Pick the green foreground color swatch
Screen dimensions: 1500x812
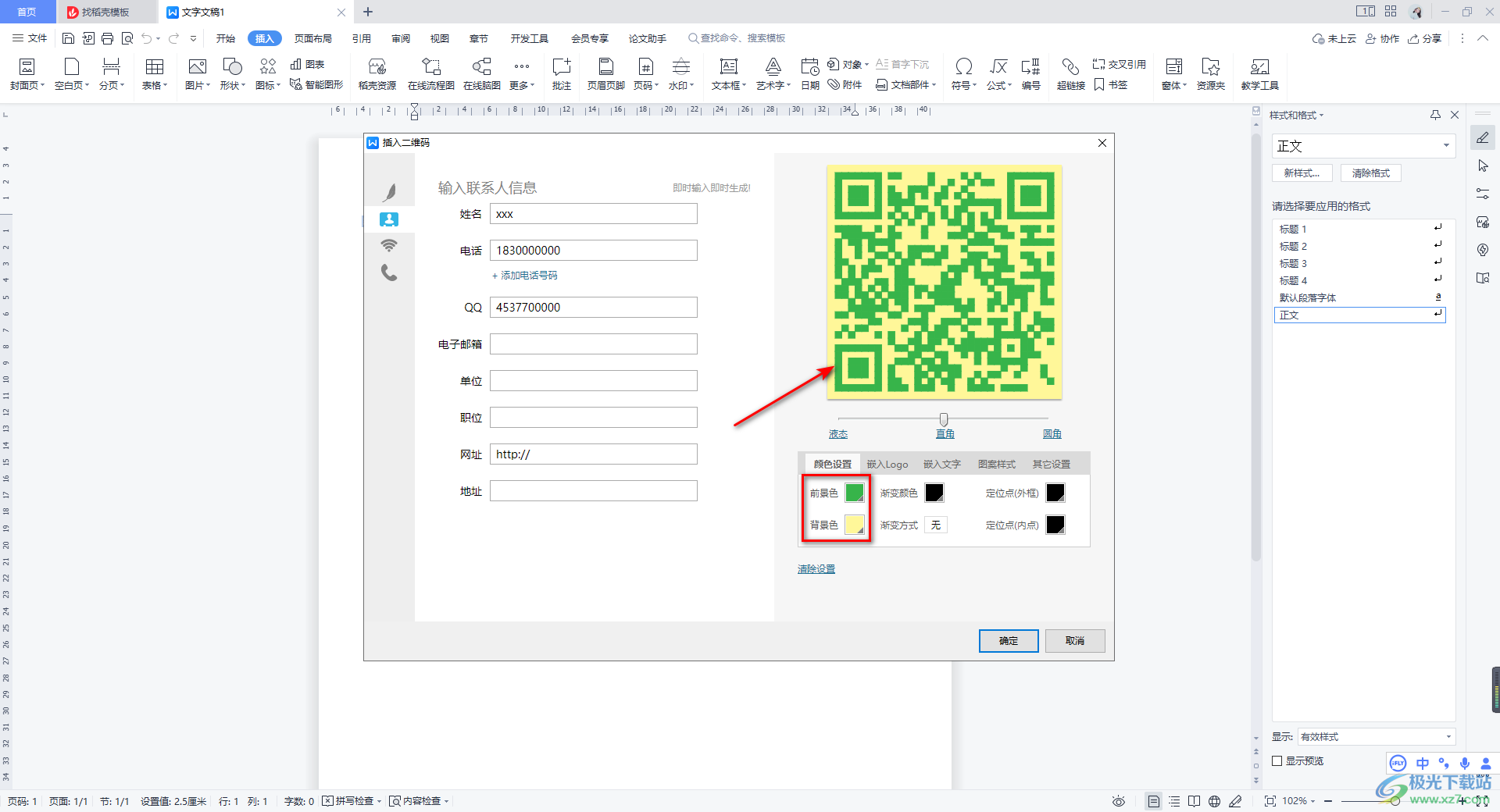pyautogui.click(x=855, y=493)
